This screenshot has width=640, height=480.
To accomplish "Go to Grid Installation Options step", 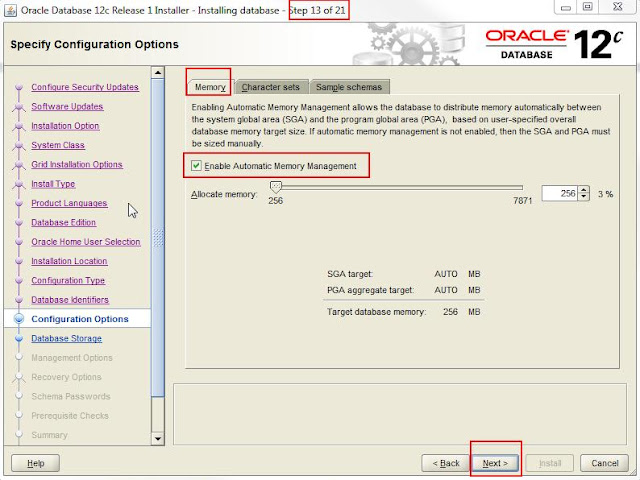I will tap(77, 164).
